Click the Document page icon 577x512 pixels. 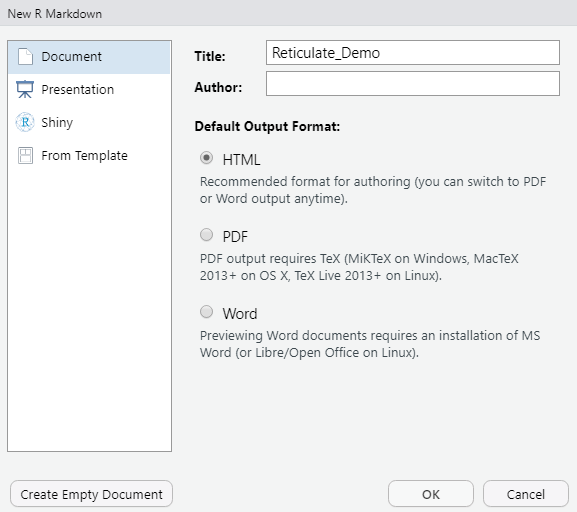coord(25,57)
